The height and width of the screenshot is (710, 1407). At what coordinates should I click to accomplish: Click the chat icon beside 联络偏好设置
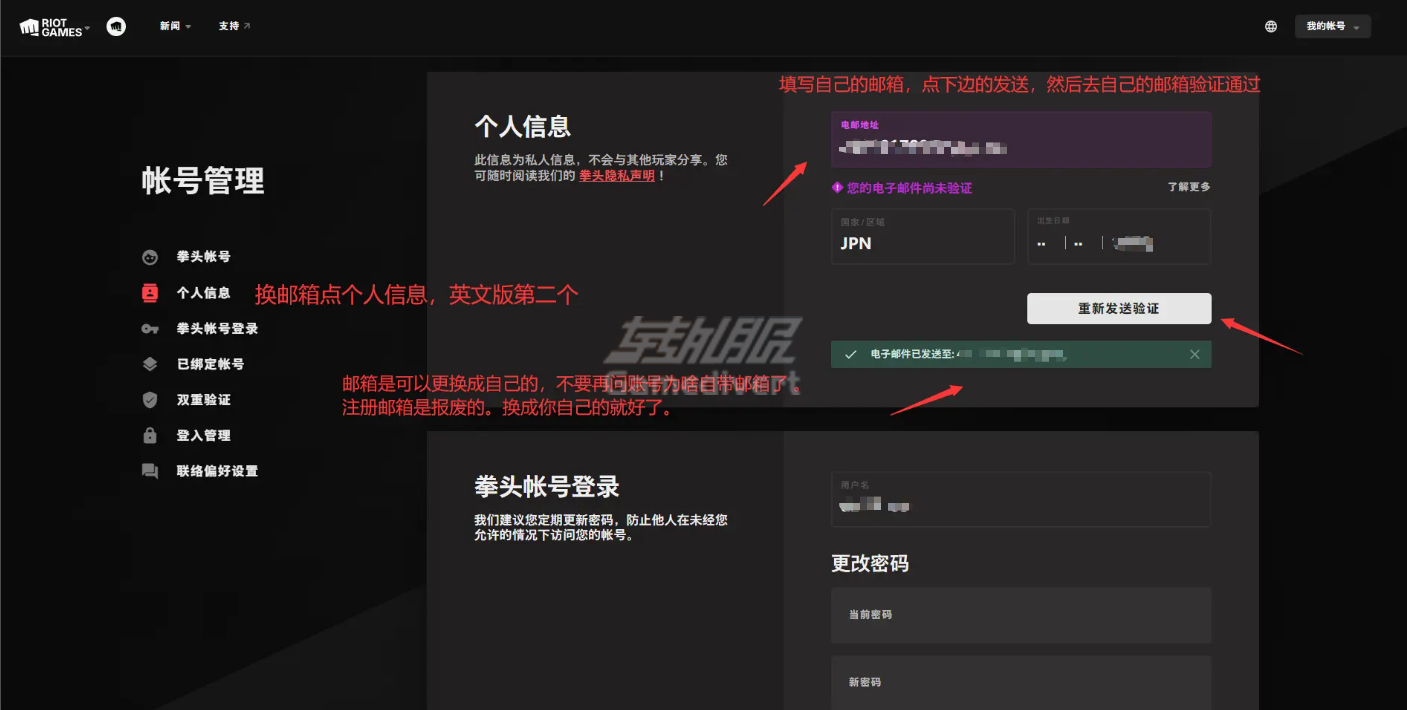150,471
